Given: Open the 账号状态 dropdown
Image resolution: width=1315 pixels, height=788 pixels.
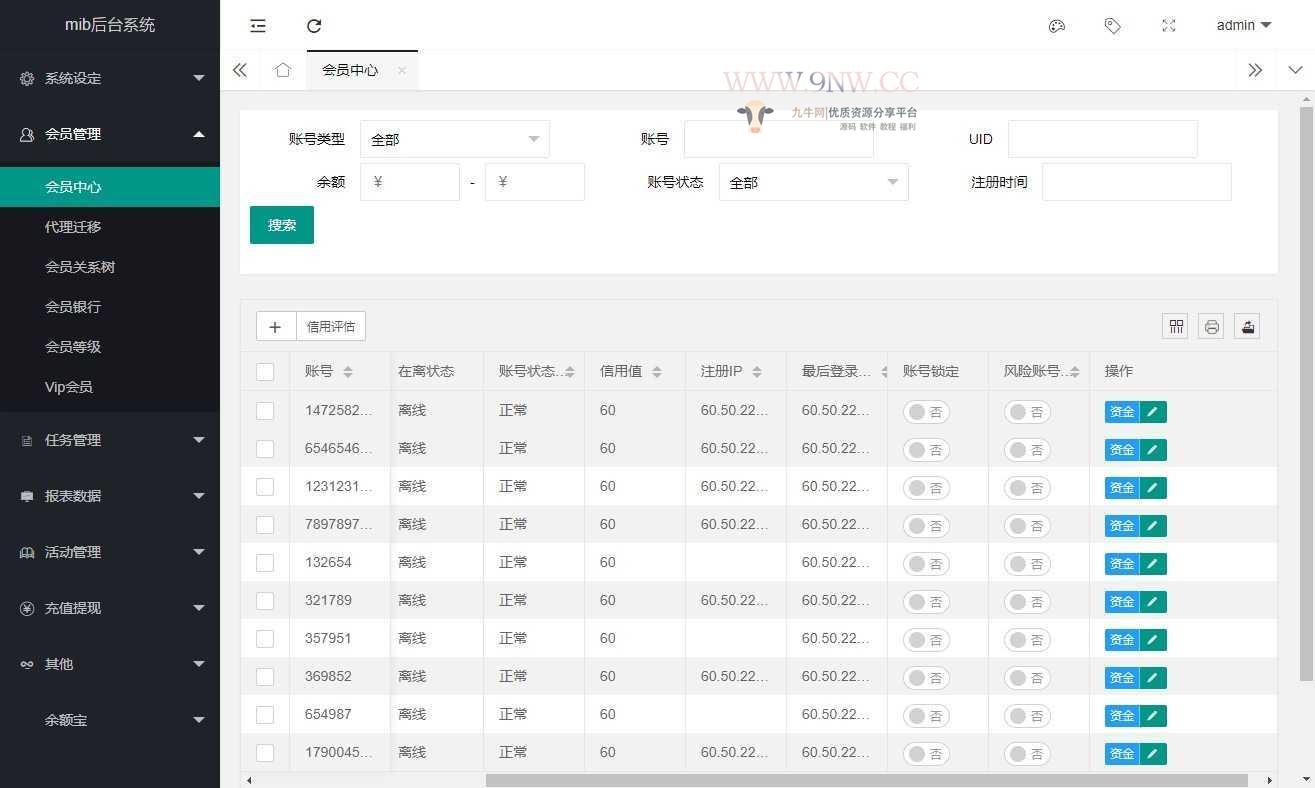Looking at the screenshot, I should 814,182.
